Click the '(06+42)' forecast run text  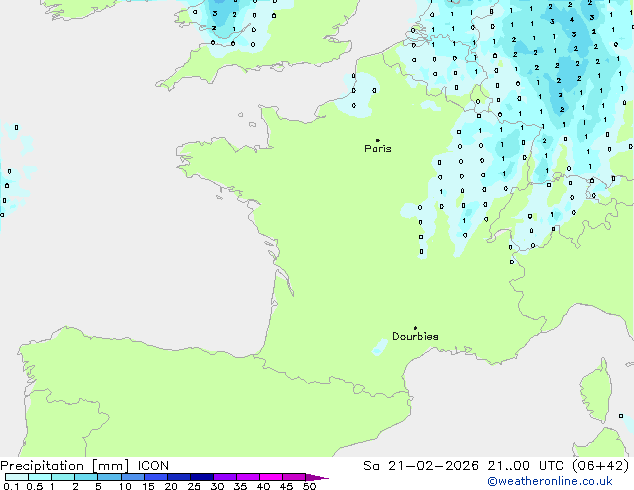tap(601, 466)
